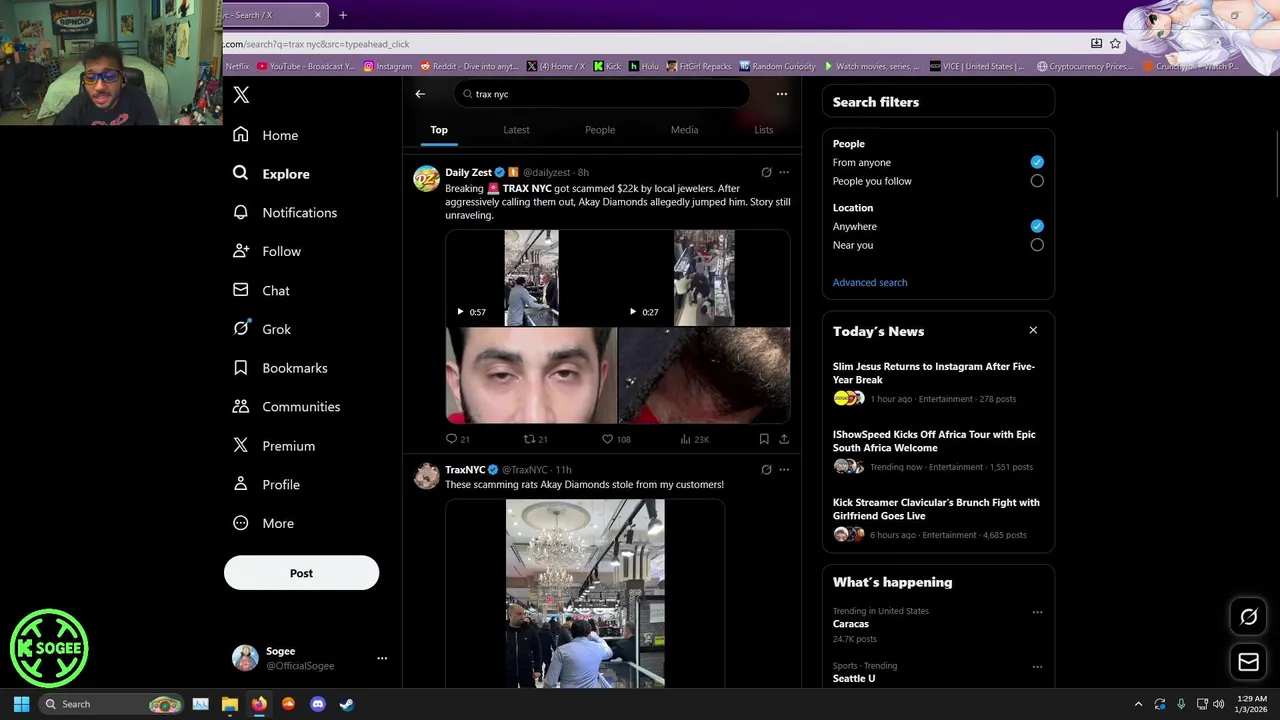Open options for Caracas trend
The width and height of the screenshot is (1280, 720).
tap(1037, 612)
